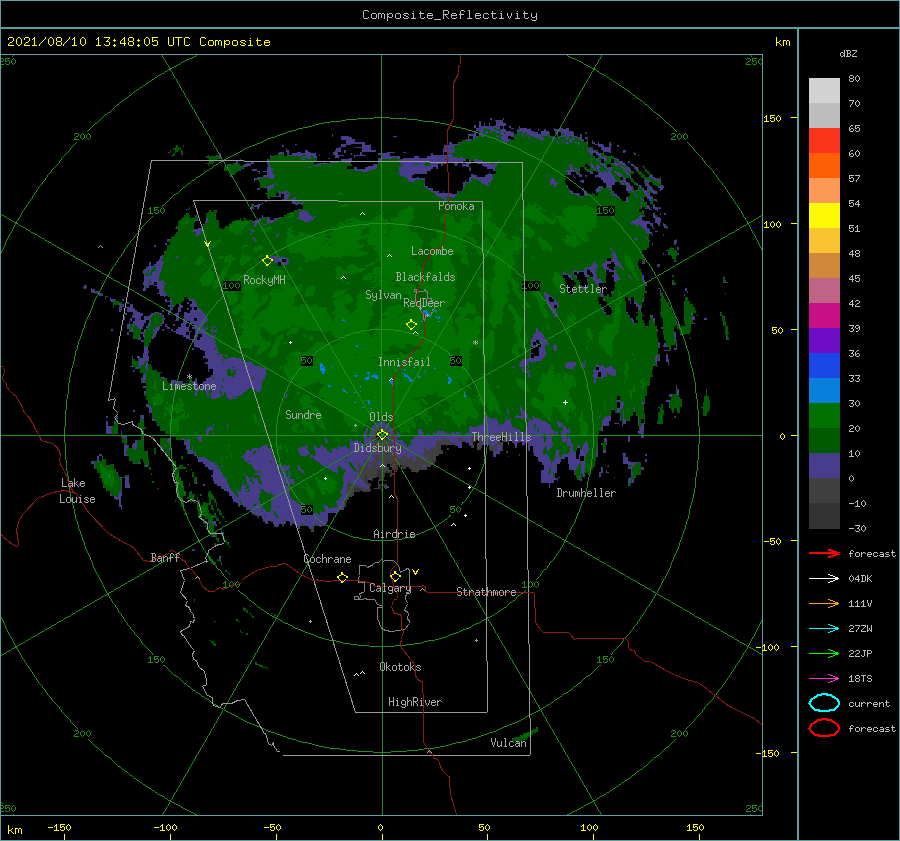Click the Blackfalds label on map
The image size is (900, 841).
point(425,277)
